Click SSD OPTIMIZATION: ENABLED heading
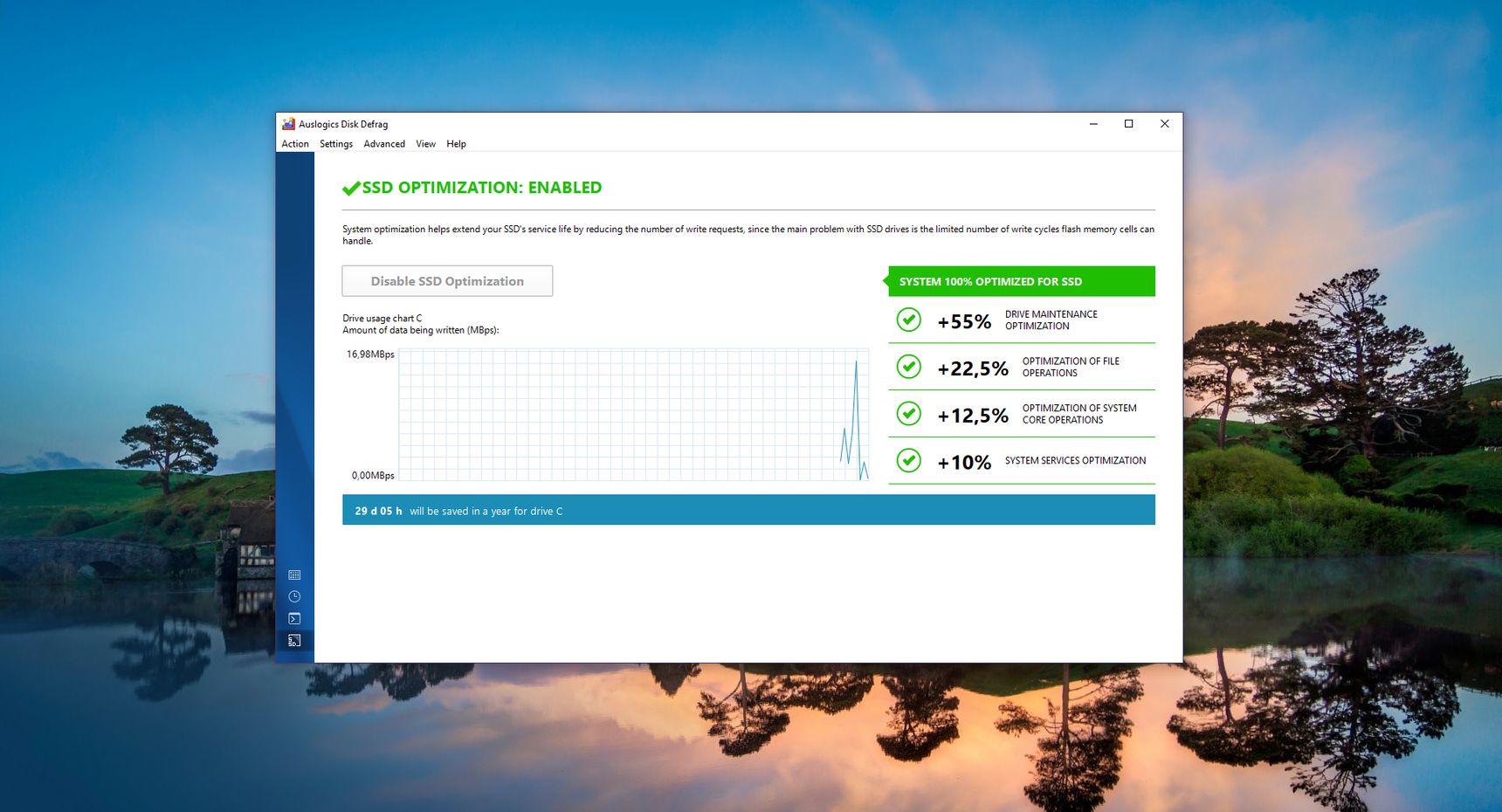This screenshot has width=1502, height=812. click(x=482, y=188)
